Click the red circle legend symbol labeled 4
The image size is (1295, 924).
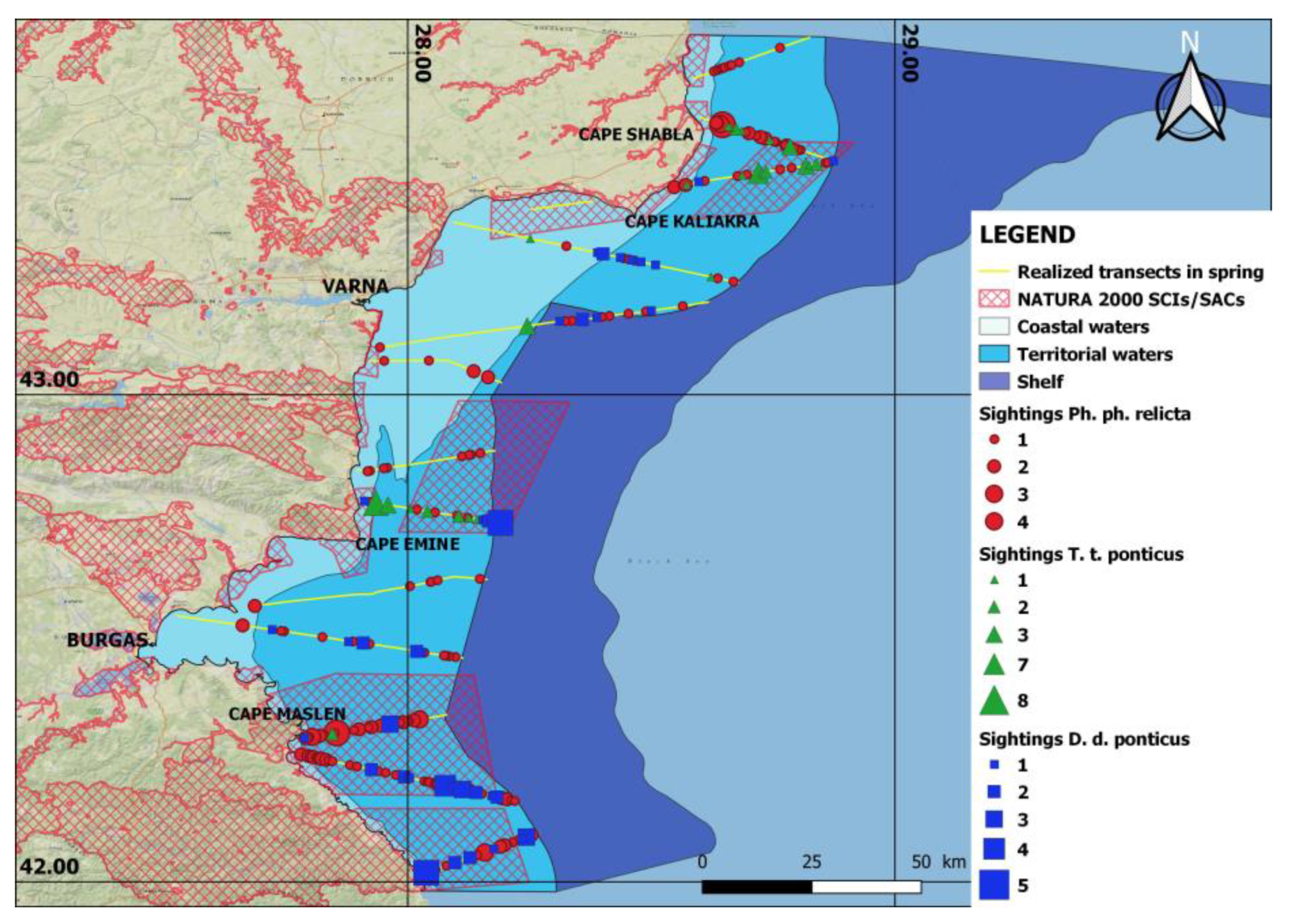pos(994,521)
